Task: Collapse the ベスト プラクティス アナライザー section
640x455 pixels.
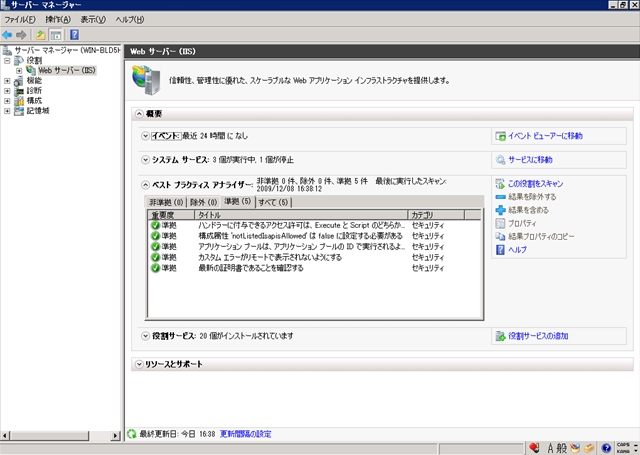Action: [x=145, y=185]
